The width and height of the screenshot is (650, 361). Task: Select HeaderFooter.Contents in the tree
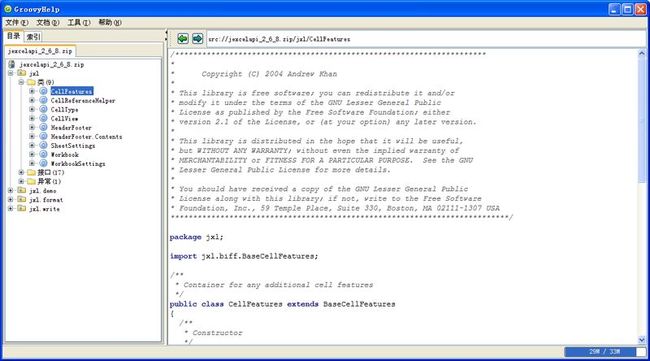tap(86, 136)
